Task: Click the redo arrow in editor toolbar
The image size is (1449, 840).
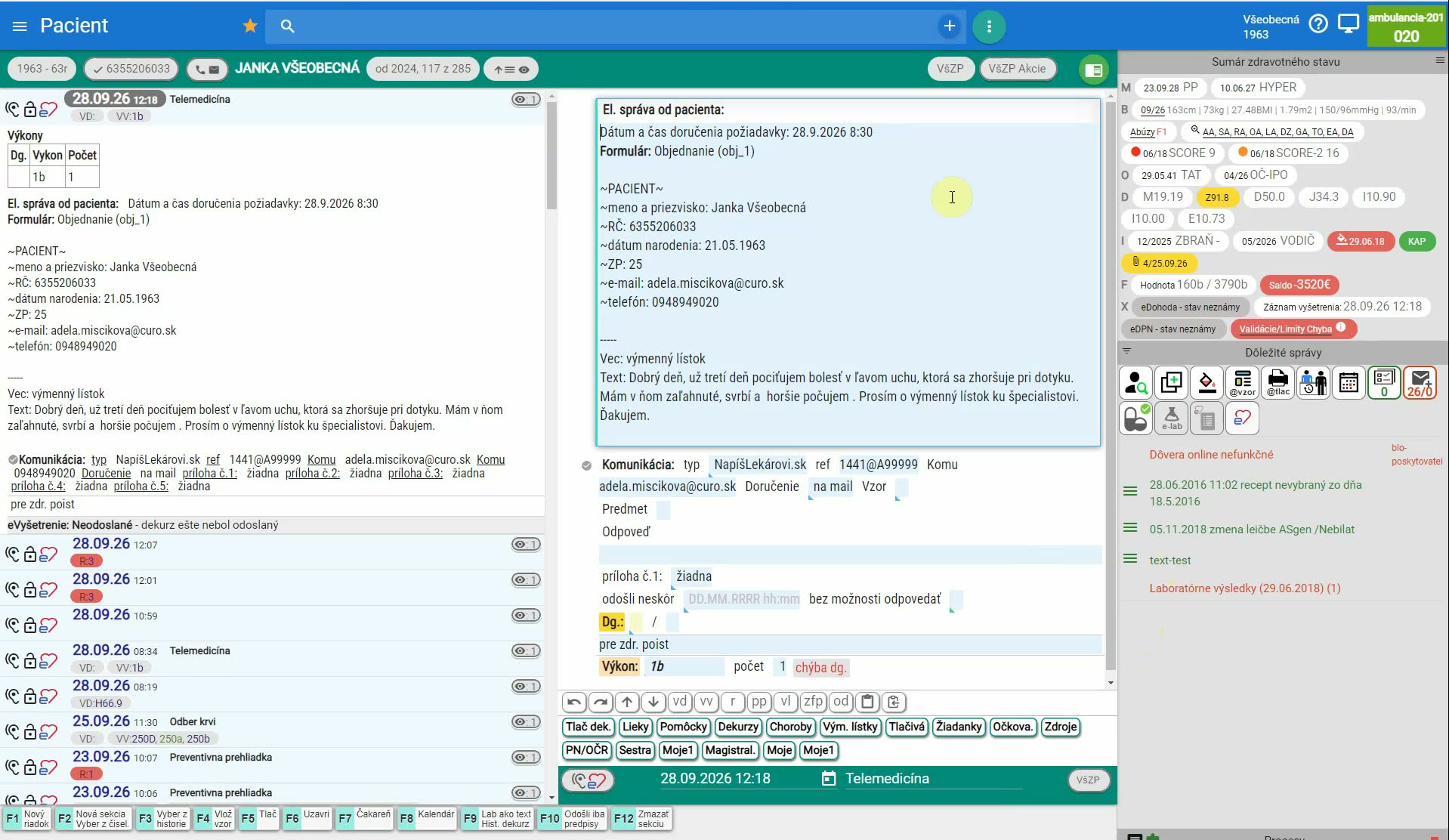Action: click(x=601, y=702)
